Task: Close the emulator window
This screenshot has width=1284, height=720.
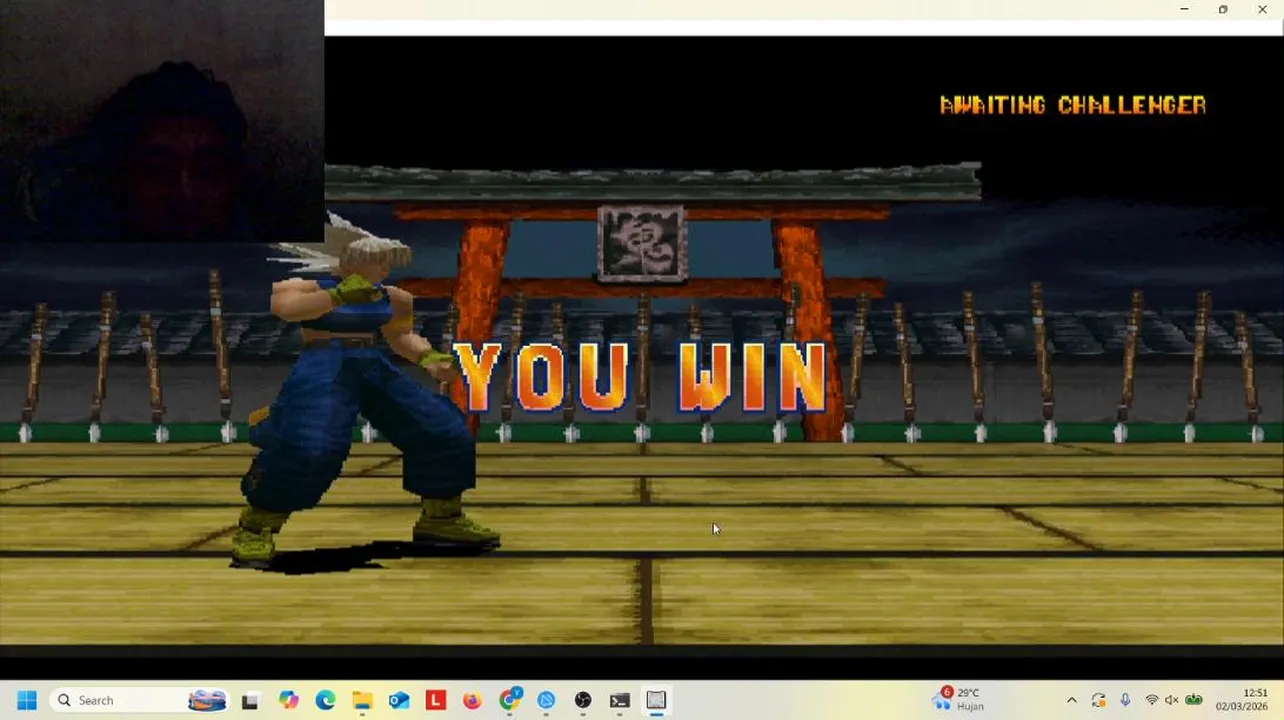Action: [1262, 9]
